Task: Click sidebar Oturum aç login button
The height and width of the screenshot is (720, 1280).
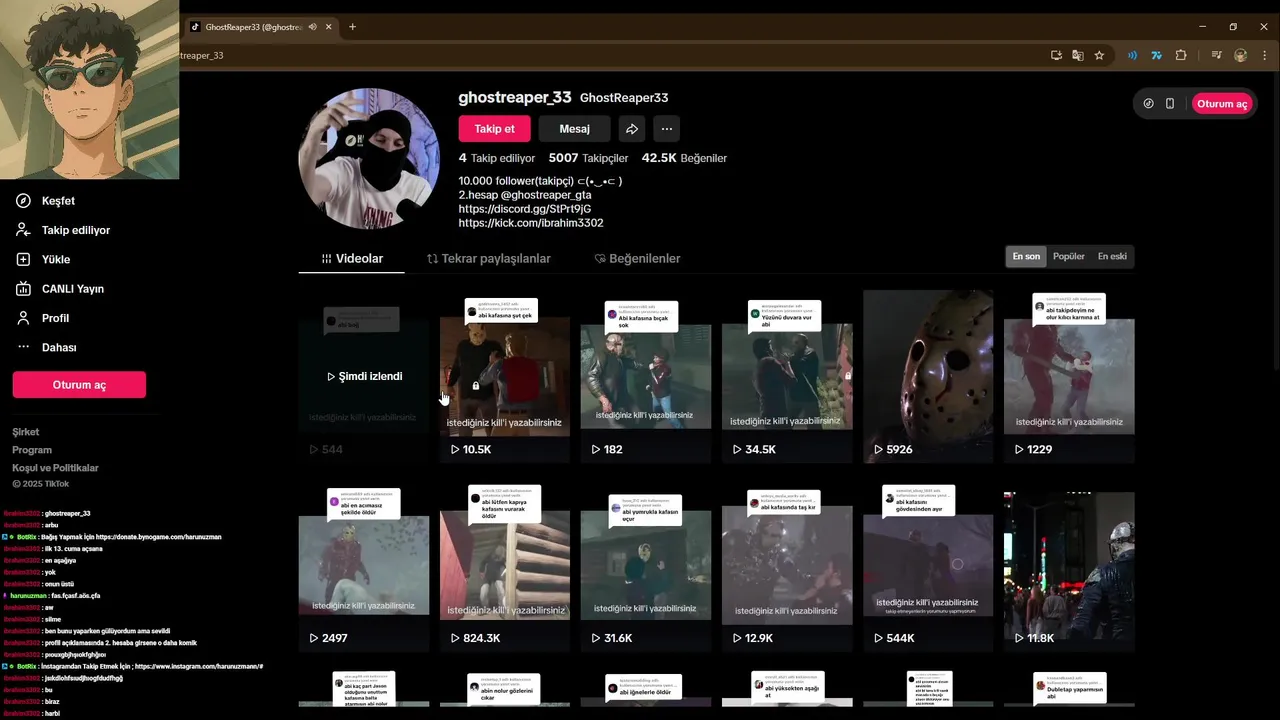Action: pyautogui.click(x=79, y=385)
